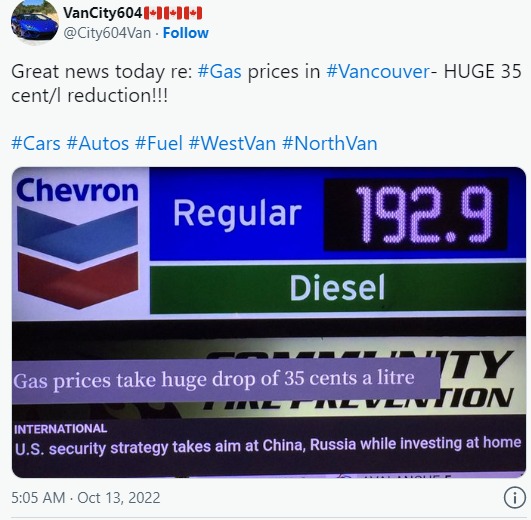
Task: Follow the VanCity604 account
Action: click(186, 33)
